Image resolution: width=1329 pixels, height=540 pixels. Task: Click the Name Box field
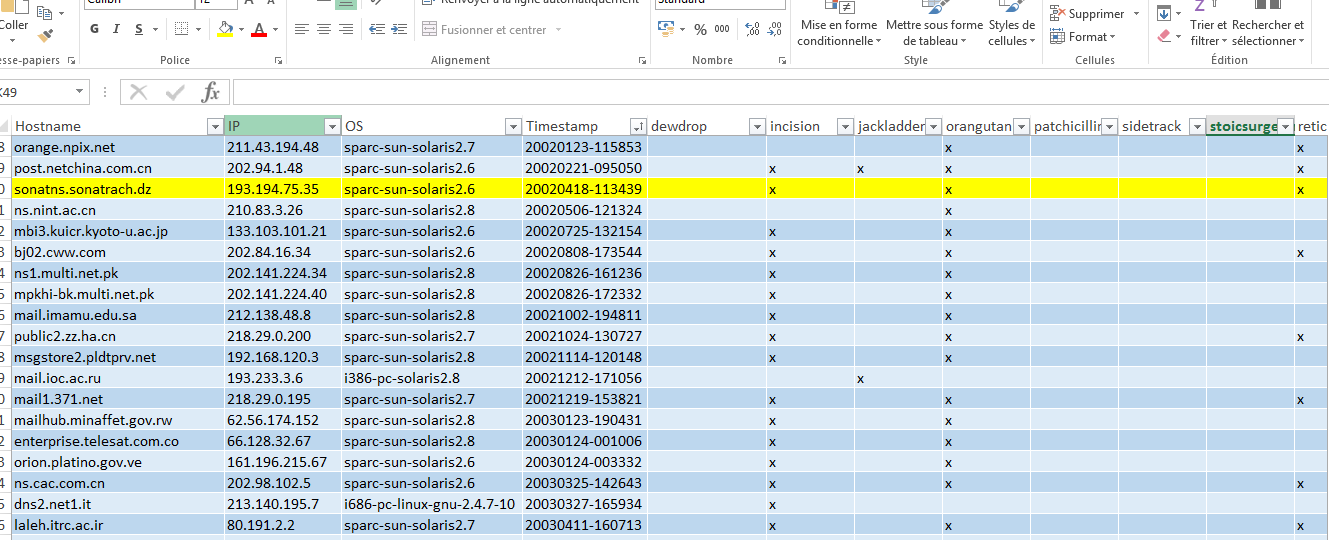coord(36,92)
